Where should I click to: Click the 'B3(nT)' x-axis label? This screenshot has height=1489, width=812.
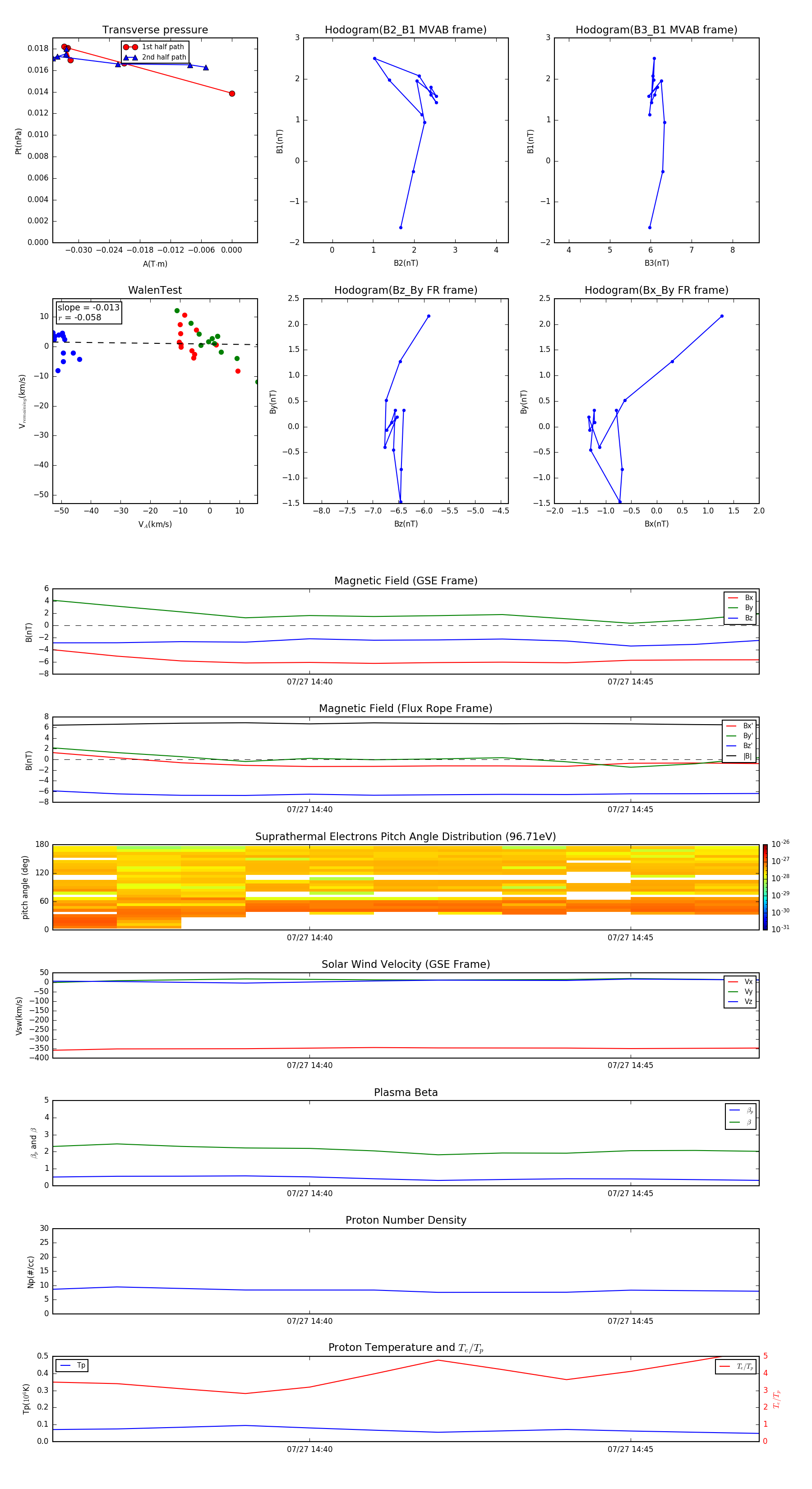click(x=656, y=263)
